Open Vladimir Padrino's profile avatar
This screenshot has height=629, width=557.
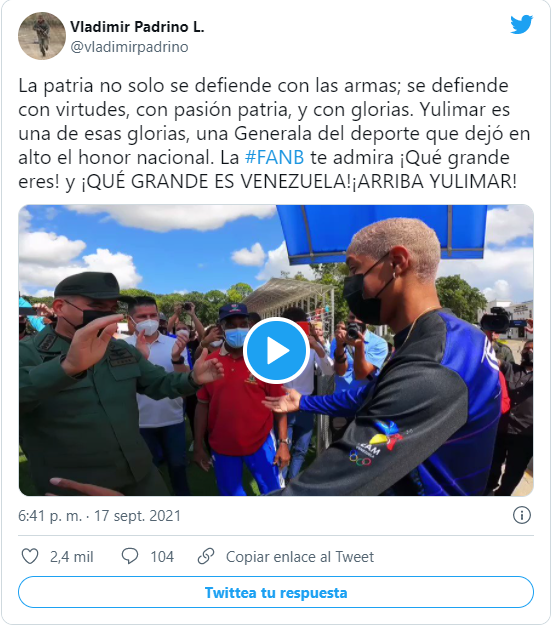point(42,36)
